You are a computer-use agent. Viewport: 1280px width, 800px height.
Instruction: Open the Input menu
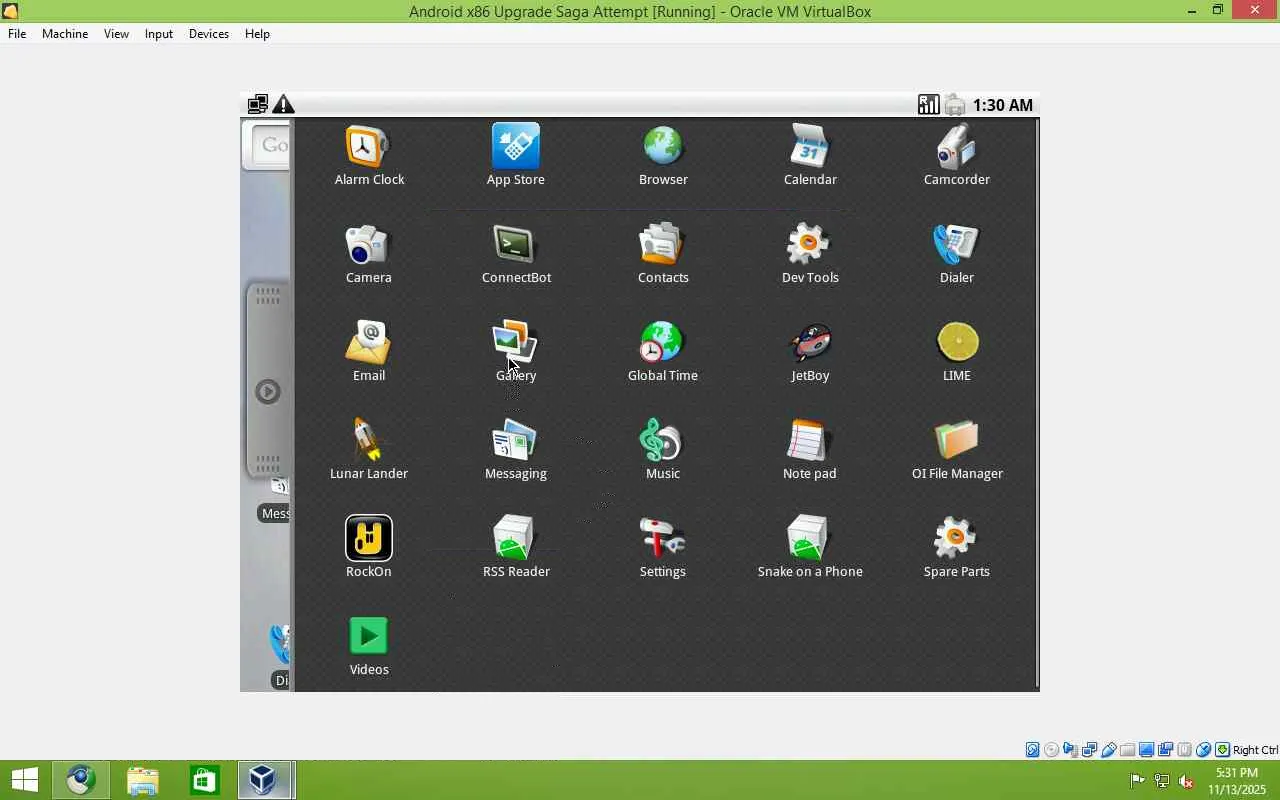(159, 33)
